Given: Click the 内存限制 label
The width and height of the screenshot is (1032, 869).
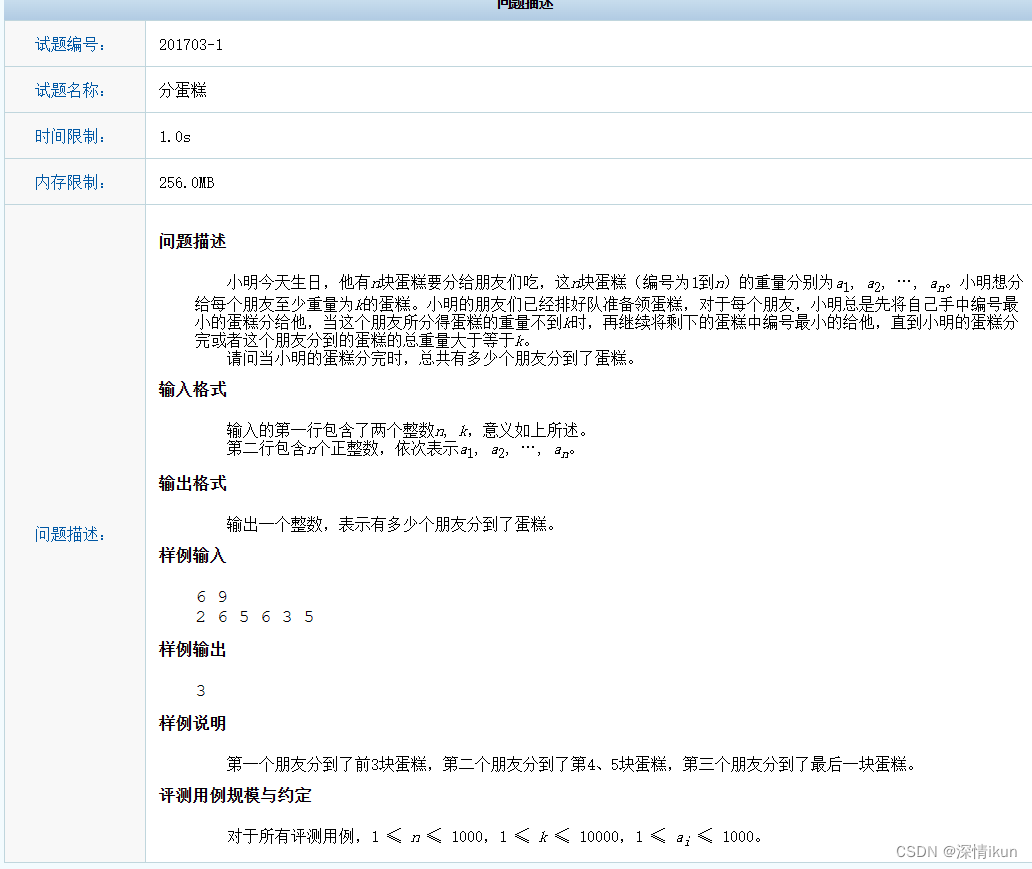Looking at the screenshot, I should click(70, 182).
